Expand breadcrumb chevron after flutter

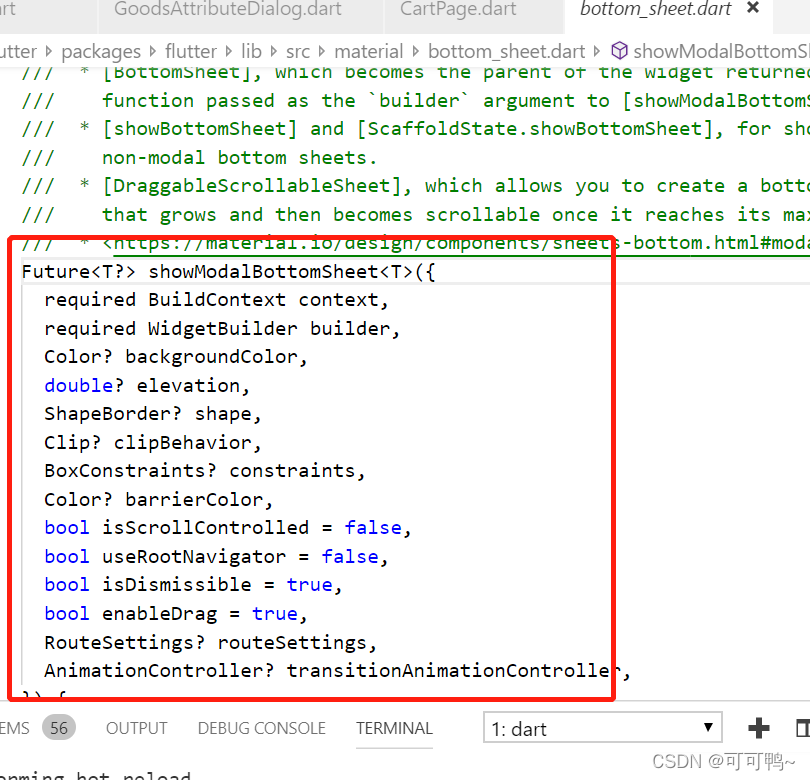(228, 51)
